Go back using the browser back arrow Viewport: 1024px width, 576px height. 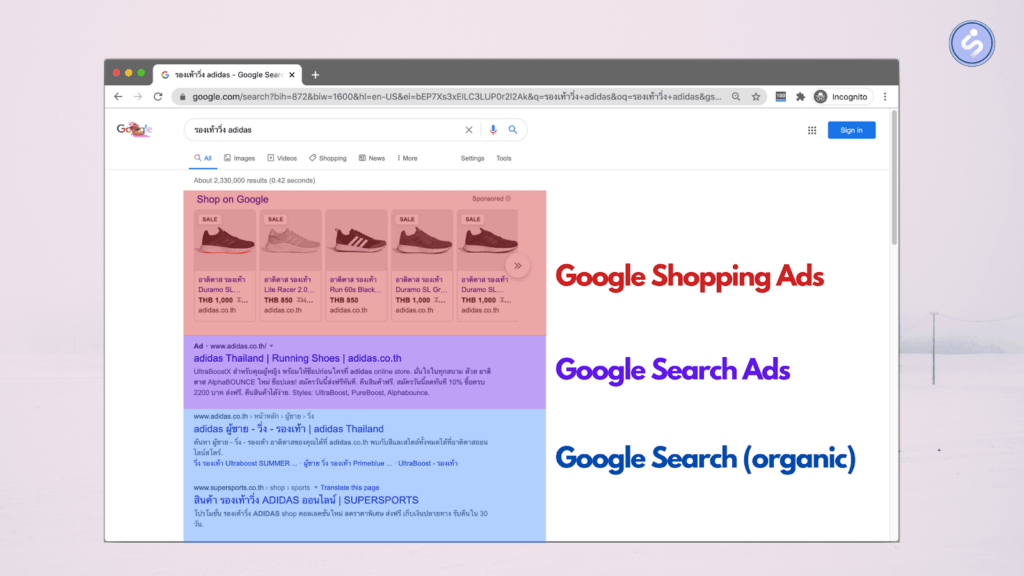click(x=118, y=97)
